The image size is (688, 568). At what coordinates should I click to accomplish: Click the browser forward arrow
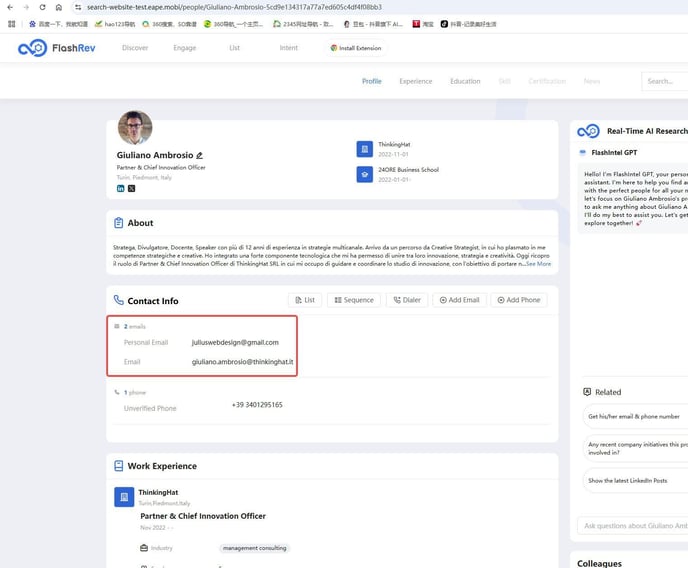[x=26, y=7]
